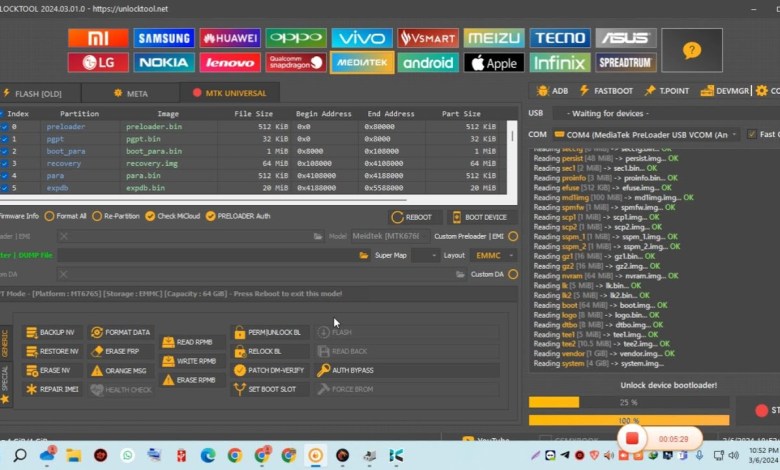The height and width of the screenshot is (470, 780).
Task: Open WhatsApp from the taskbar
Action: 127,455
